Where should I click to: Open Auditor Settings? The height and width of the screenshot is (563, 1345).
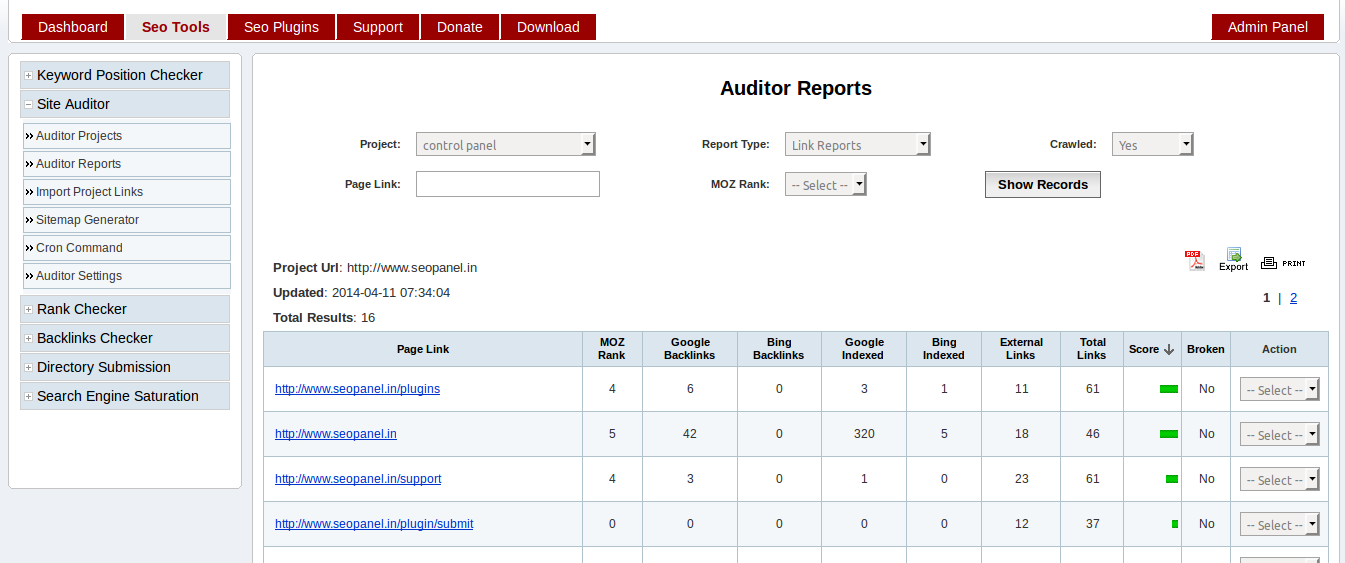pyautogui.click(x=127, y=276)
